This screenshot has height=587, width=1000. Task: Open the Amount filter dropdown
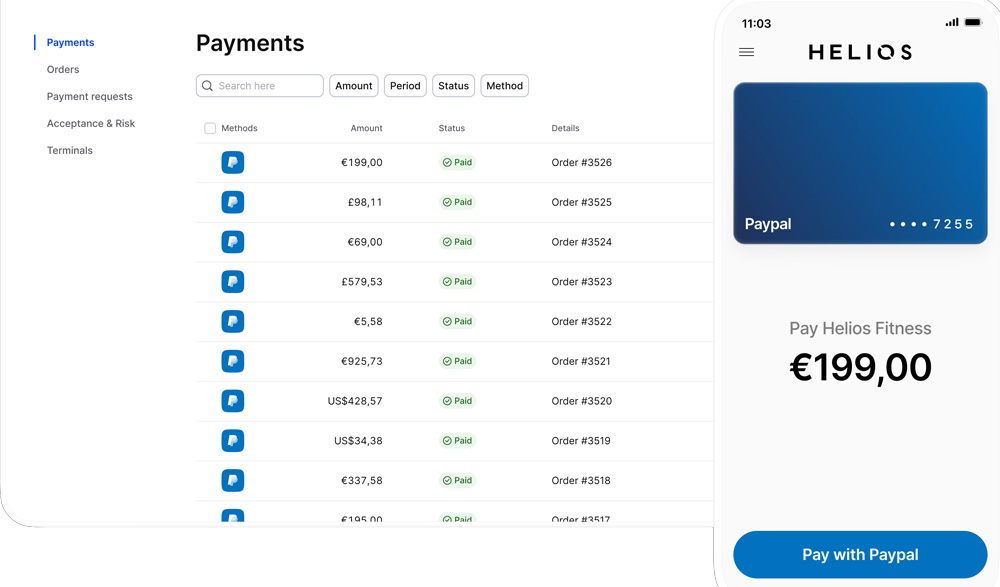pos(353,86)
